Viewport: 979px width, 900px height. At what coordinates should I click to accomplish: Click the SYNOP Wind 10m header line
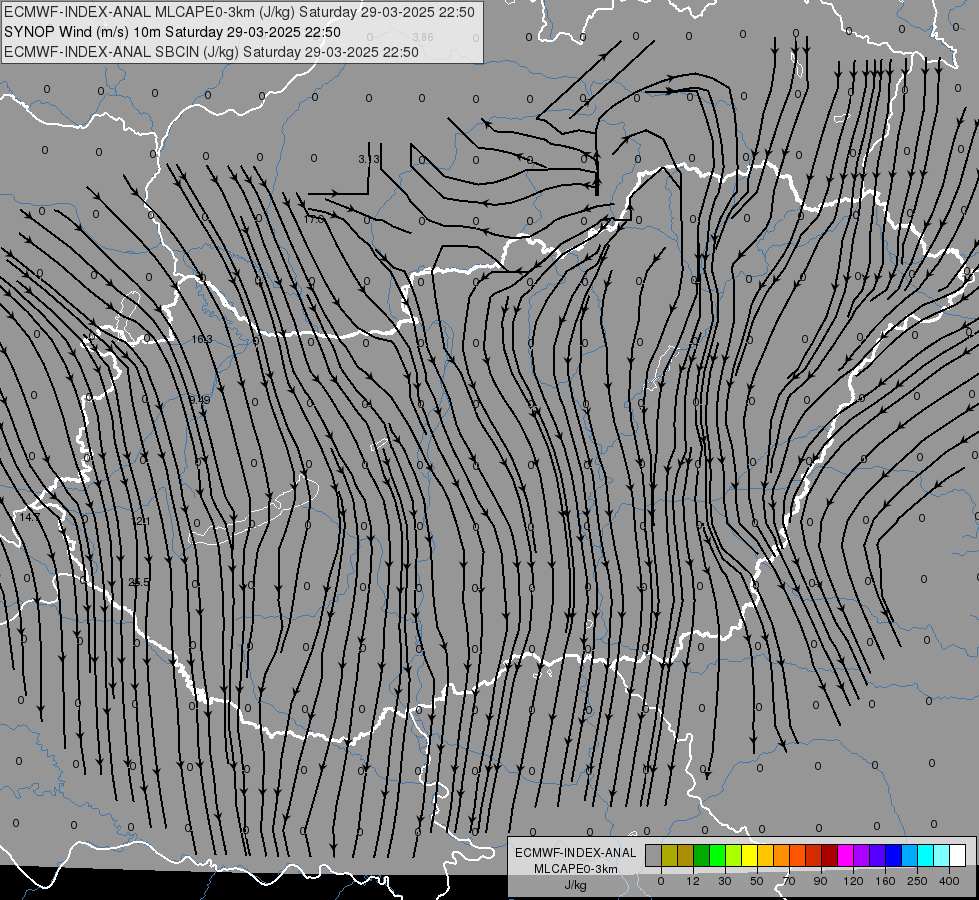coord(172,32)
